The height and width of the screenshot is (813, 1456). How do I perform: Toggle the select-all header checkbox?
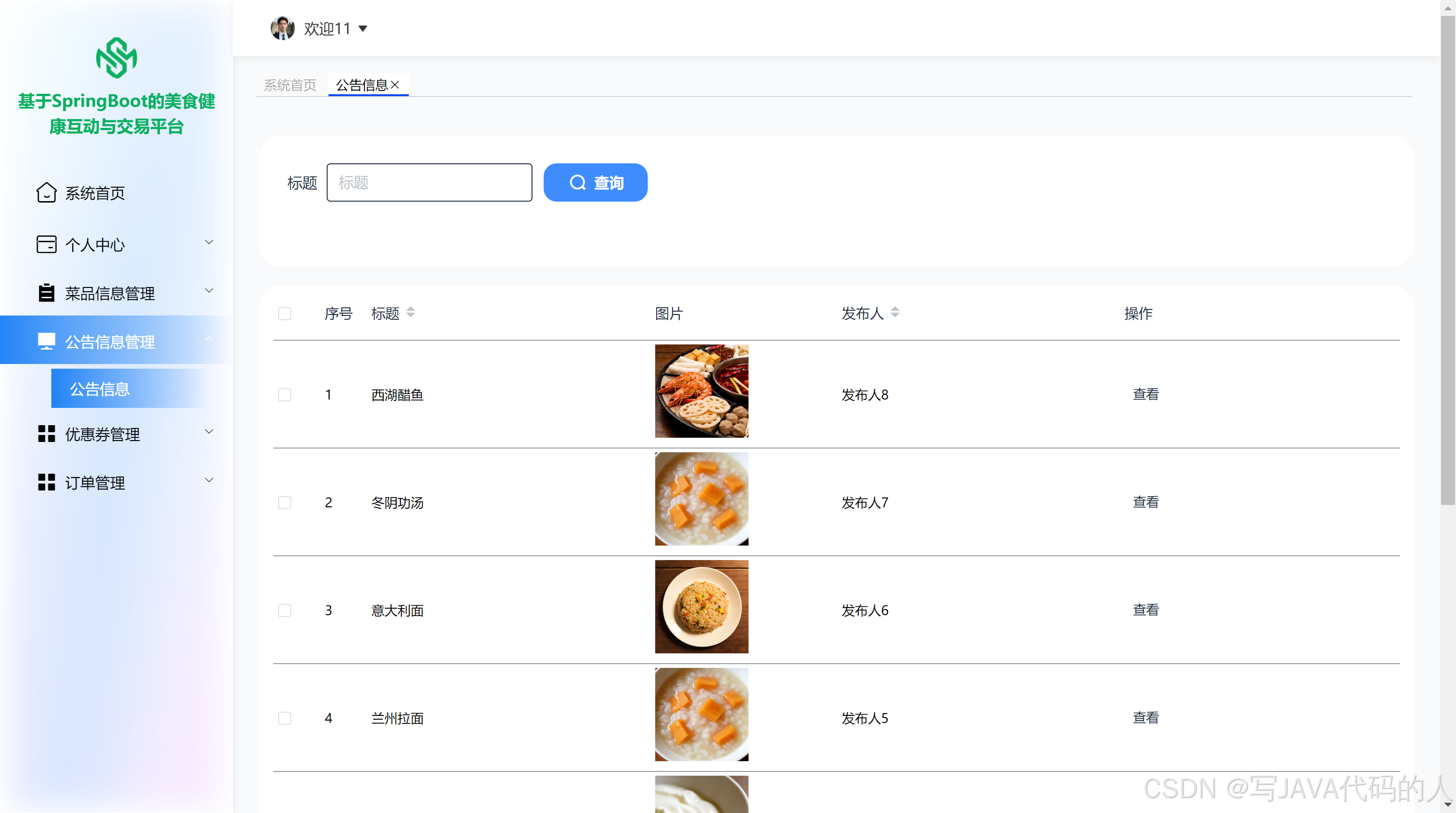285,314
